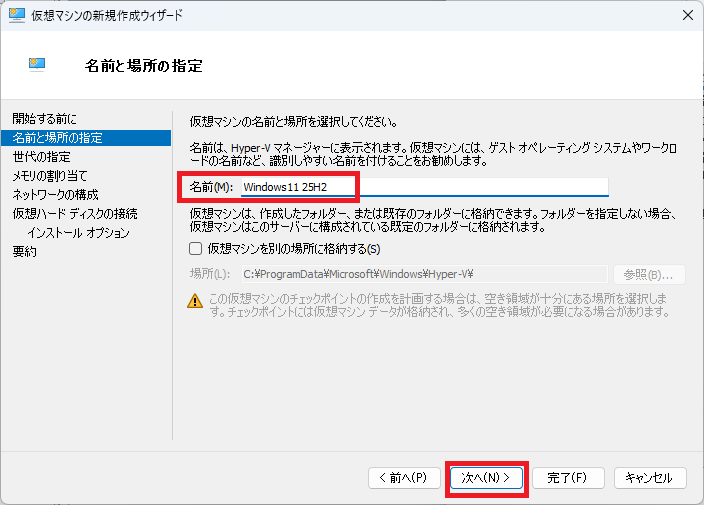Click the 完了(F) button
The width and height of the screenshot is (704, 505).
tap(568, 478)
